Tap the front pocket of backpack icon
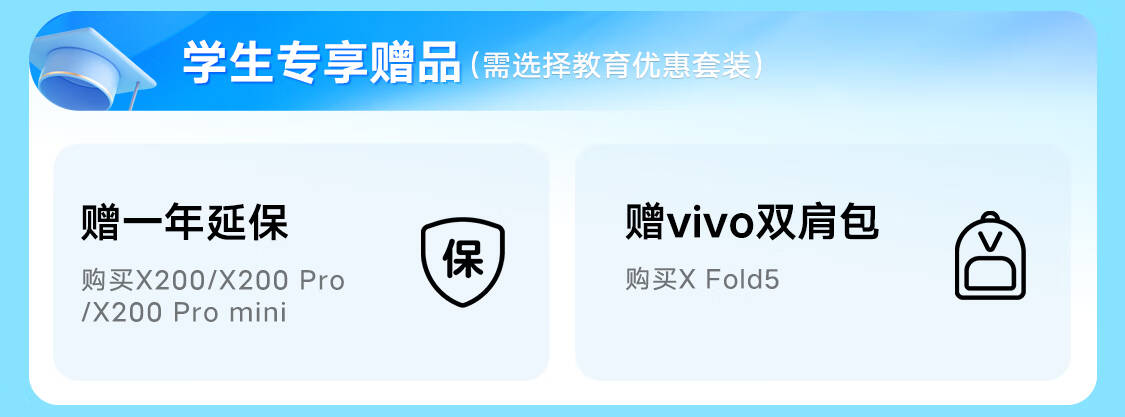 (990, 272)
